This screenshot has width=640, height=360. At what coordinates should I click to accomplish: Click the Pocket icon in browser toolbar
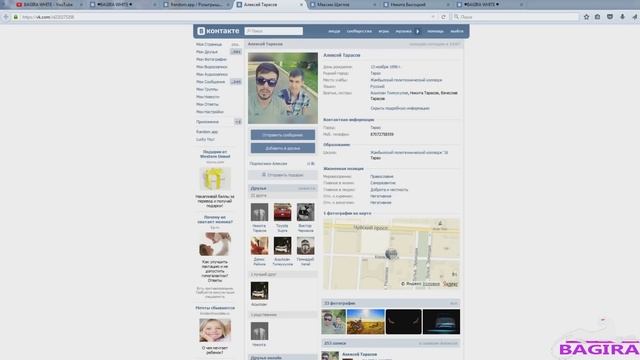tap(610, 17)
